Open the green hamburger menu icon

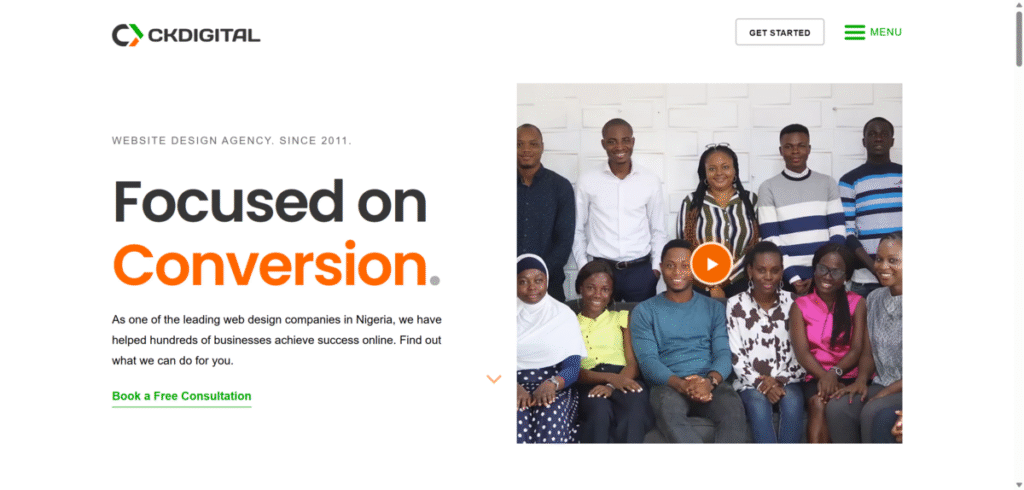[854, 32]
